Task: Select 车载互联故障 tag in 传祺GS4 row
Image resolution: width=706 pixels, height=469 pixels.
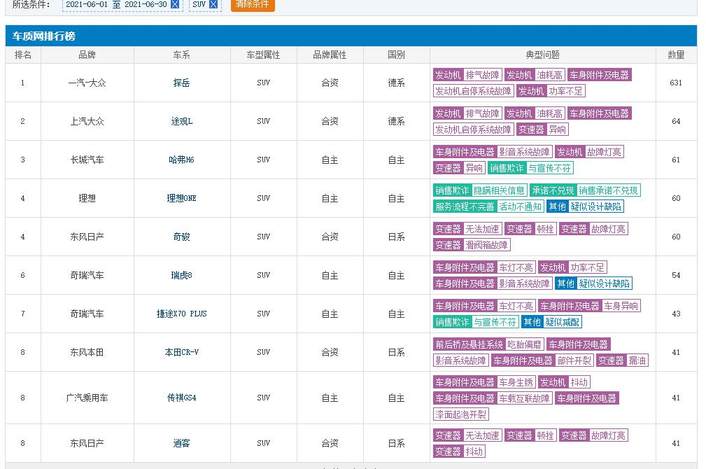Action: [525, 398]
